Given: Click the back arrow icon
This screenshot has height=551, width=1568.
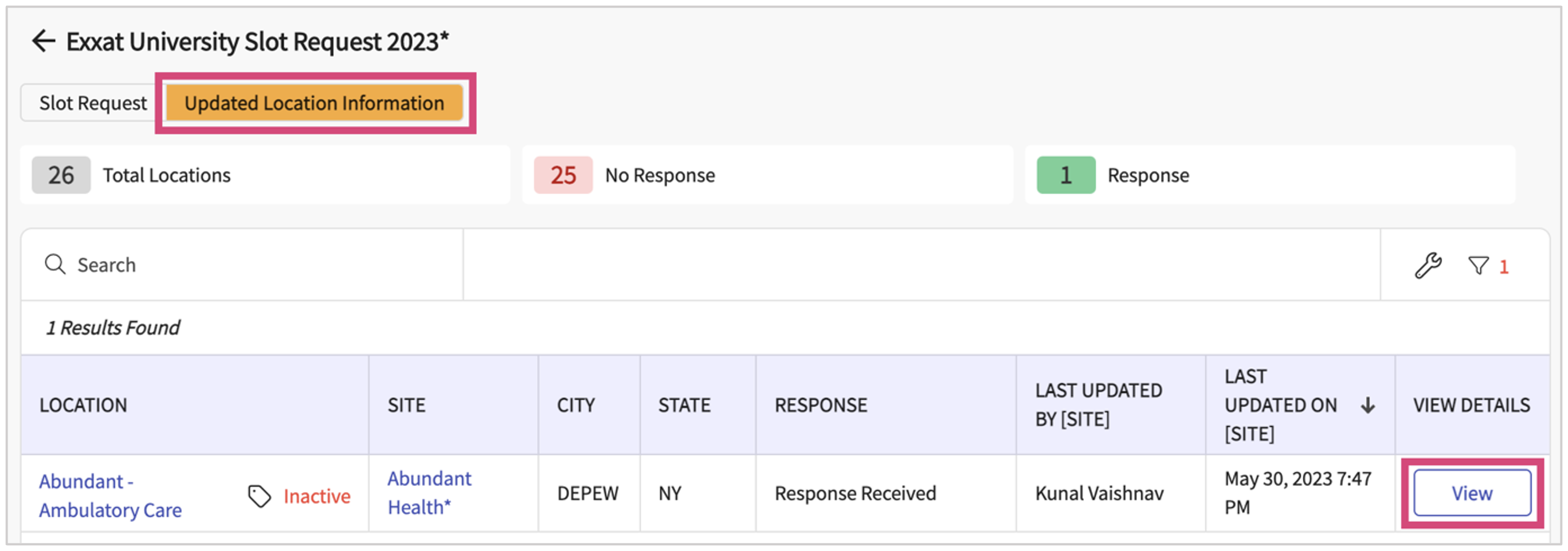Looking at the screenshot, I should (x=43, y=41).
